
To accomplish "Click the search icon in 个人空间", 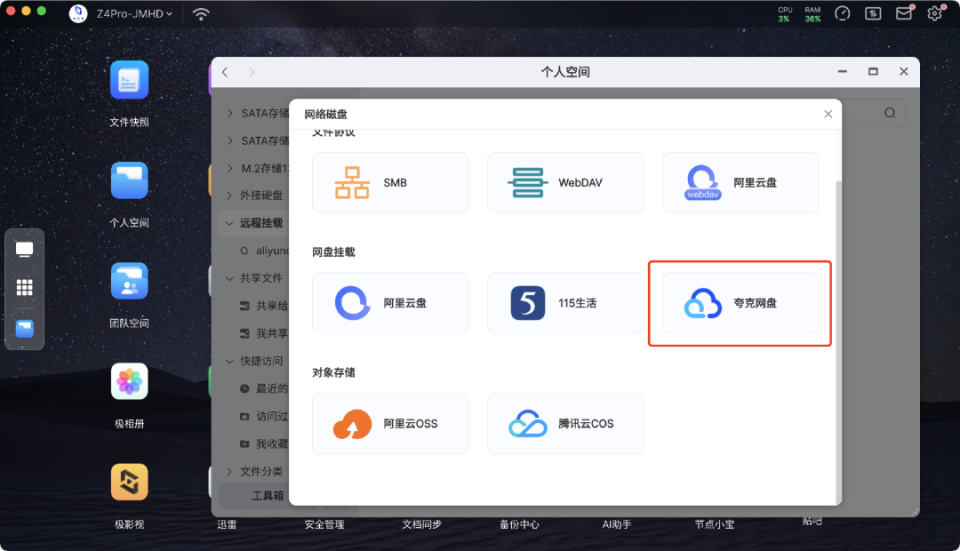I will (x=890, y=113).
